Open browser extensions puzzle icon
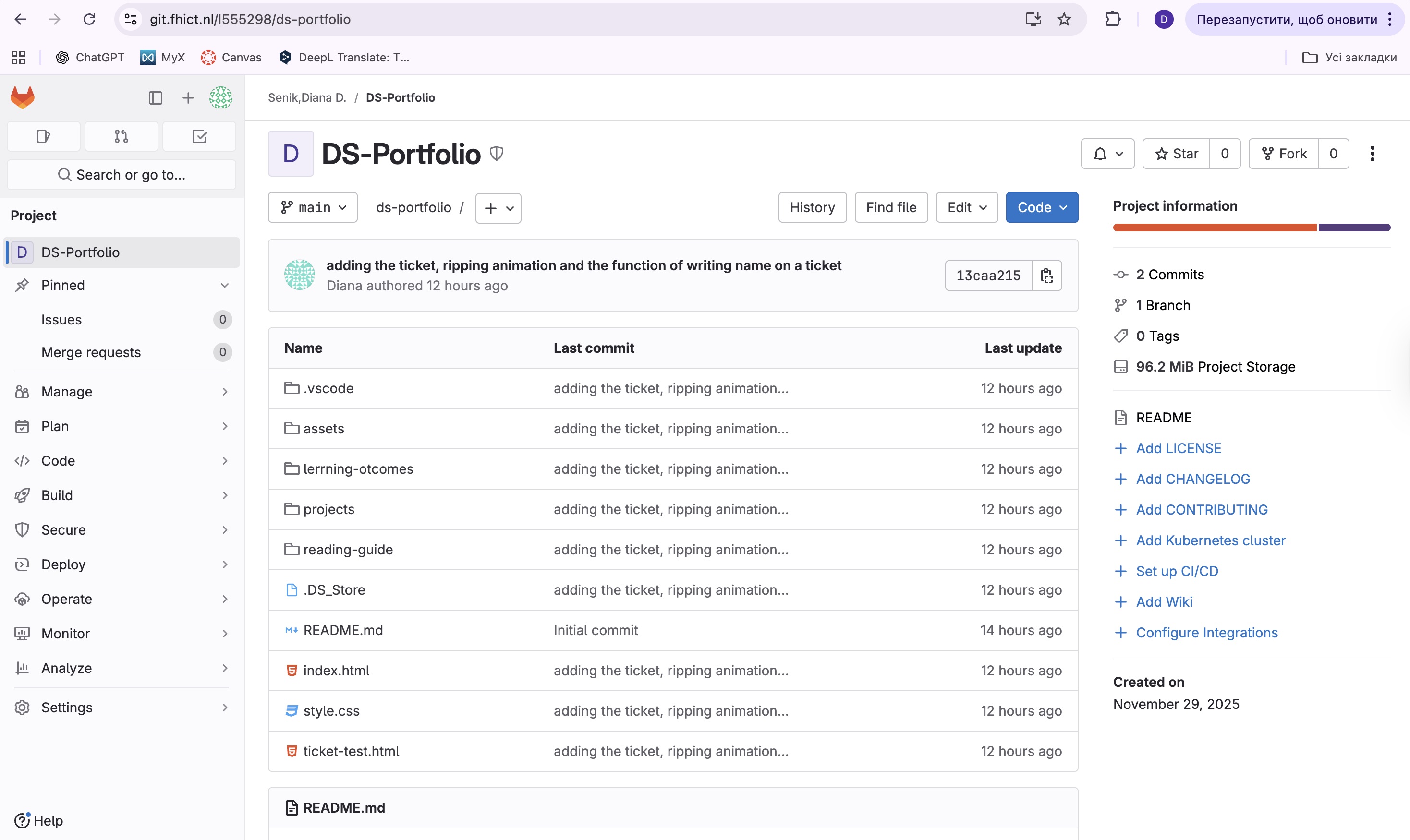This screenshot has height=840, width=1410. point(1112,19)
